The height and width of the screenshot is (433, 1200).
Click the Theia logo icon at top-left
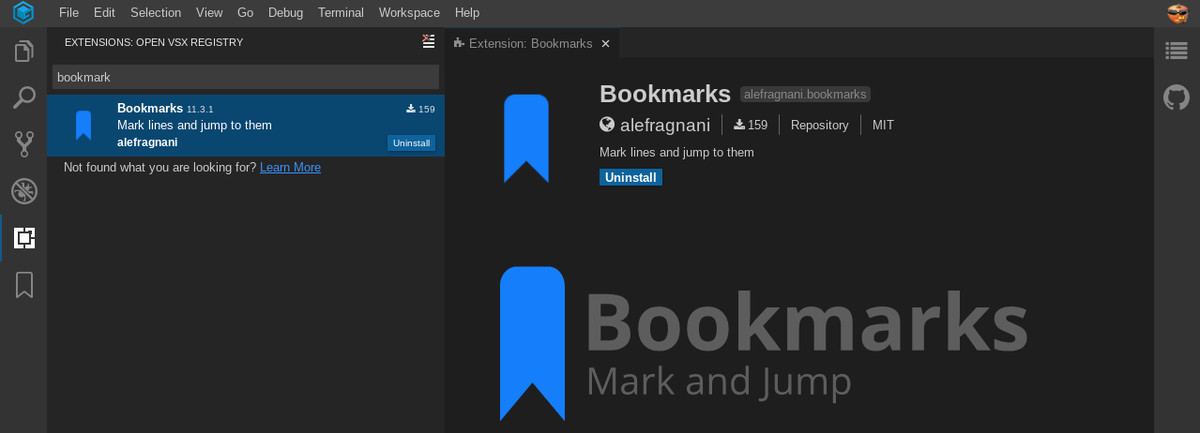point(23,13)
